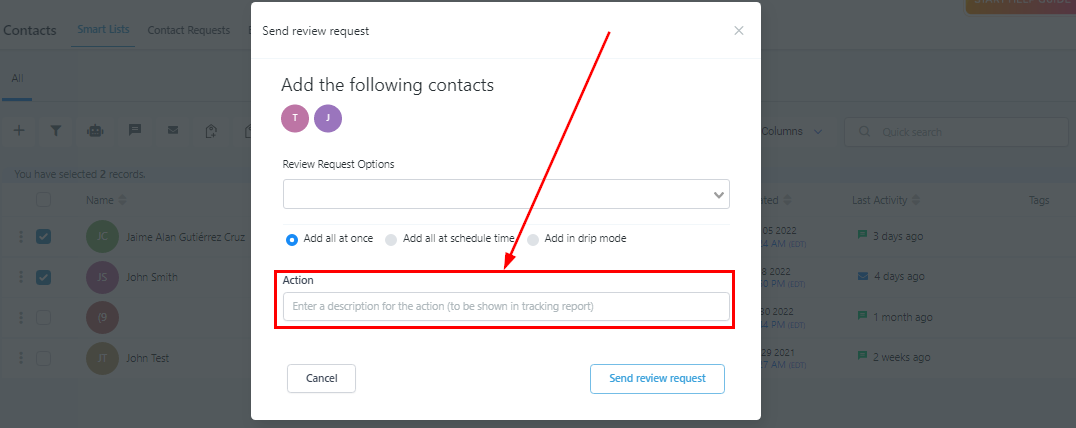Click the Send review request button

coord(657,379)
